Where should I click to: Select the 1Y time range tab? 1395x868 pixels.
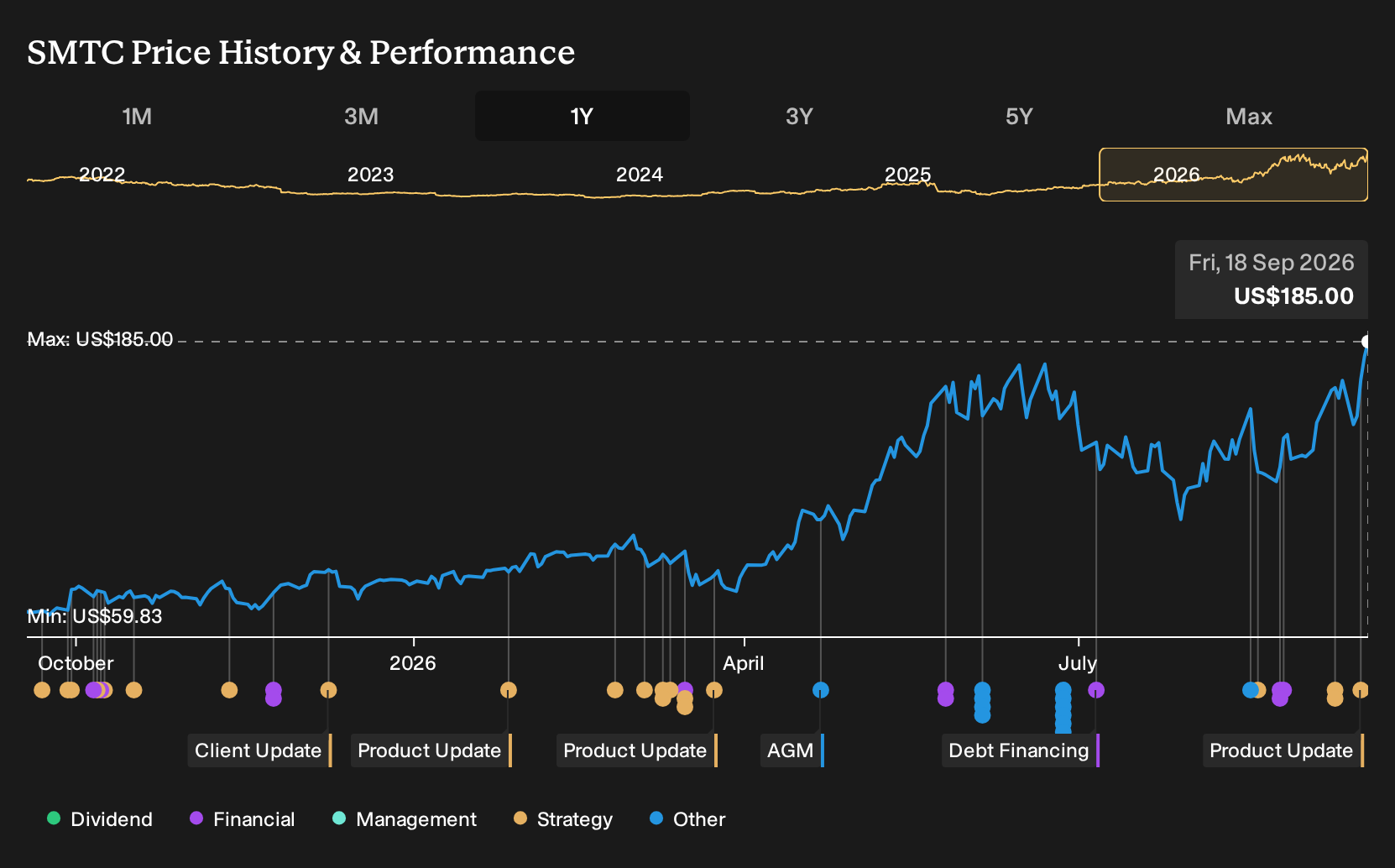coord(582,116)
